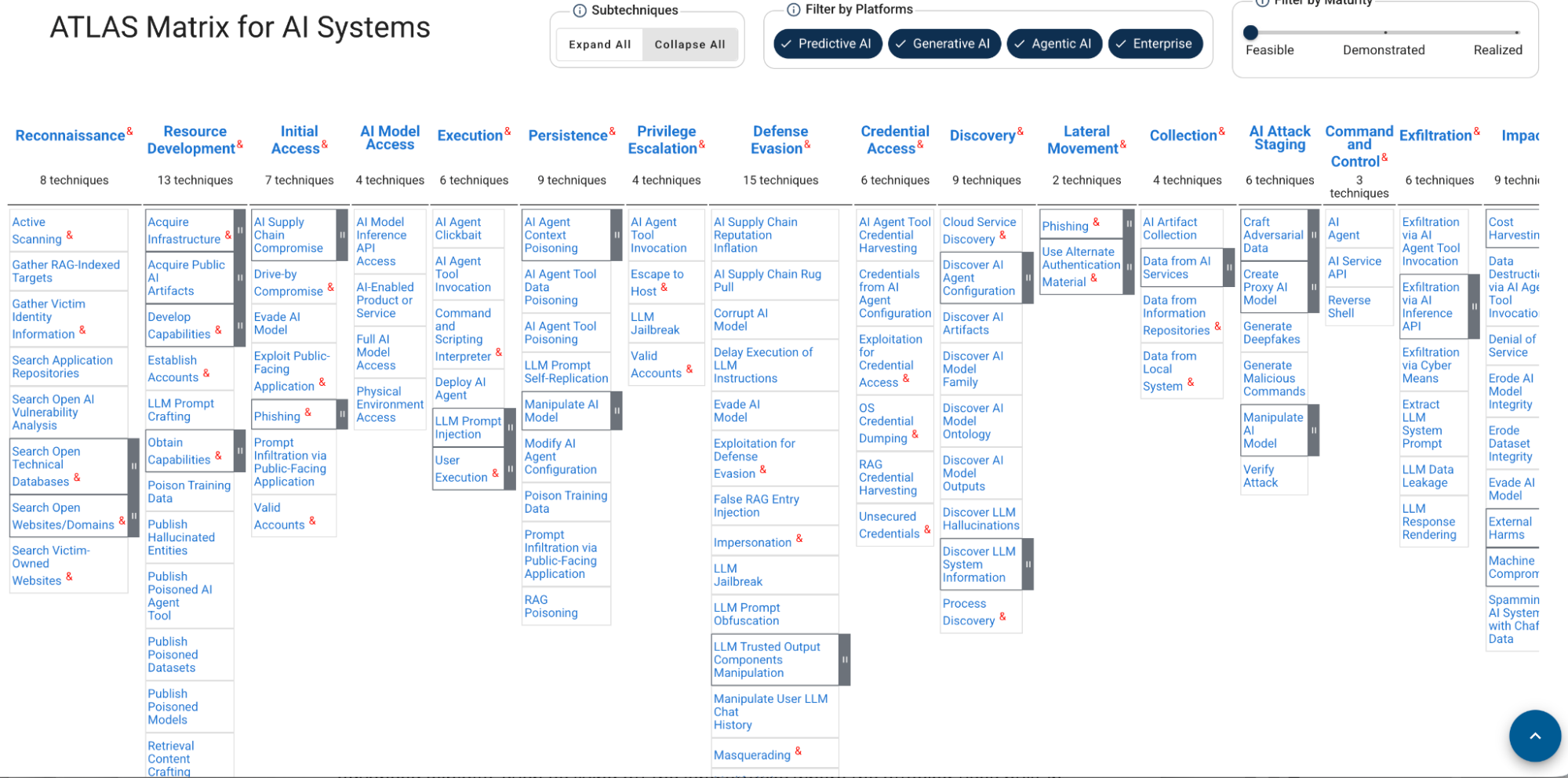Open the Lateral Movement tactic header

click(1083, 140)
